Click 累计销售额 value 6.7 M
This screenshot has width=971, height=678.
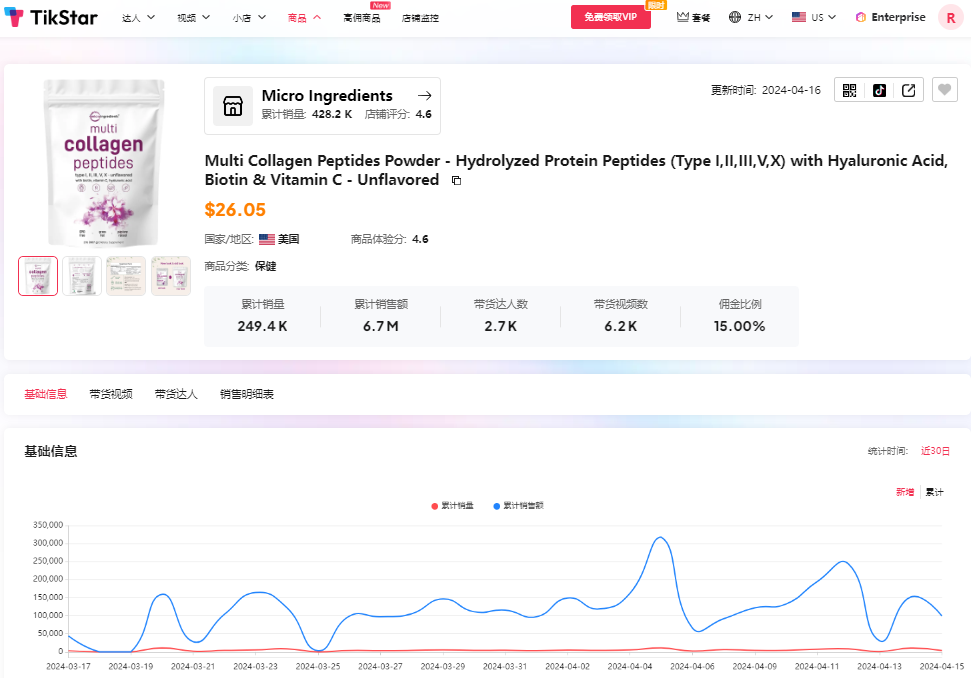(380, 326)
